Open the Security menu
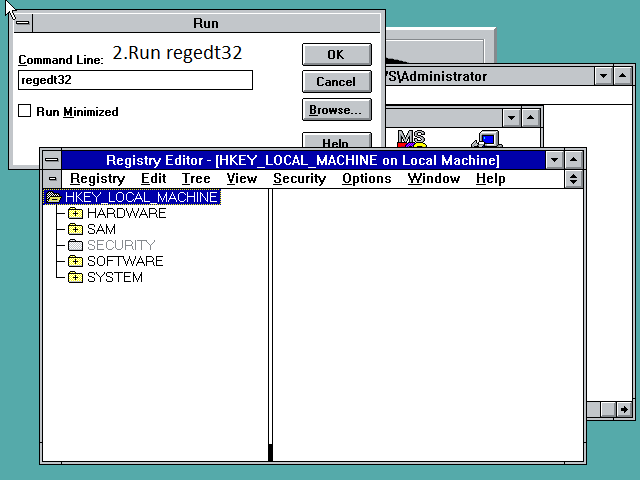640x480 pixels. click(x=300, y=179)
